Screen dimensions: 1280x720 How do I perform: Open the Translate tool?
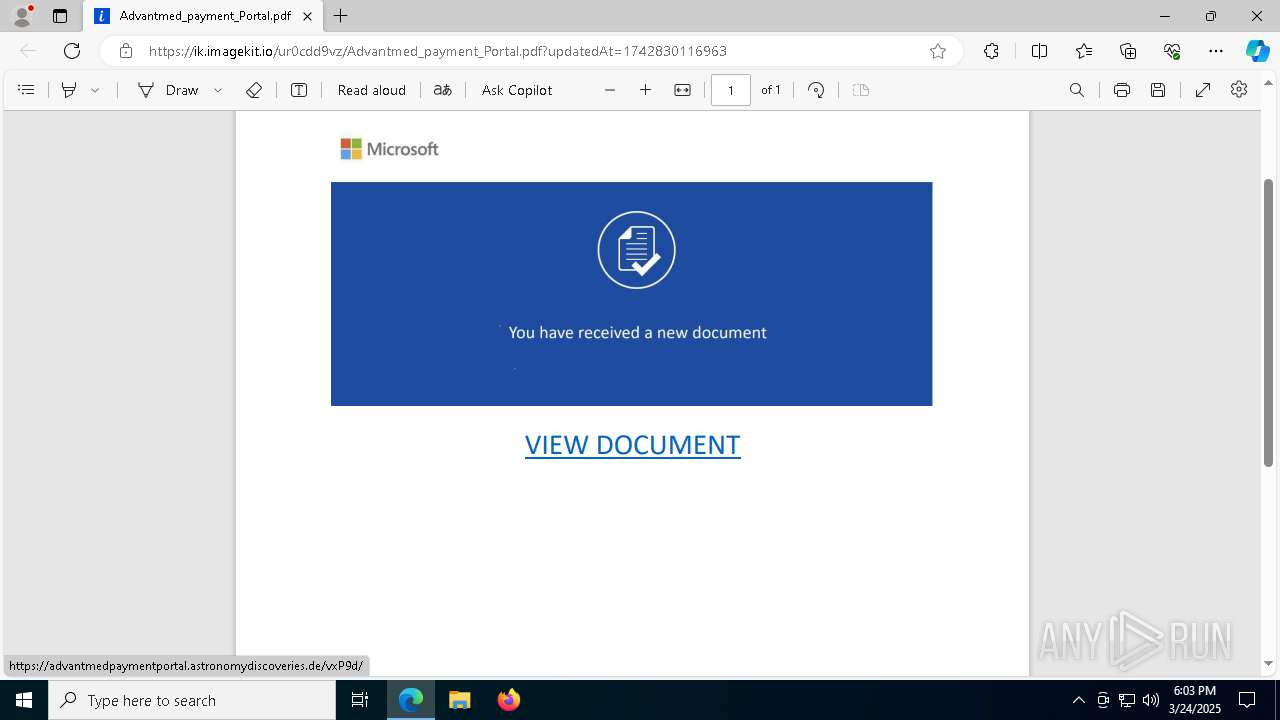click(442, 90)
